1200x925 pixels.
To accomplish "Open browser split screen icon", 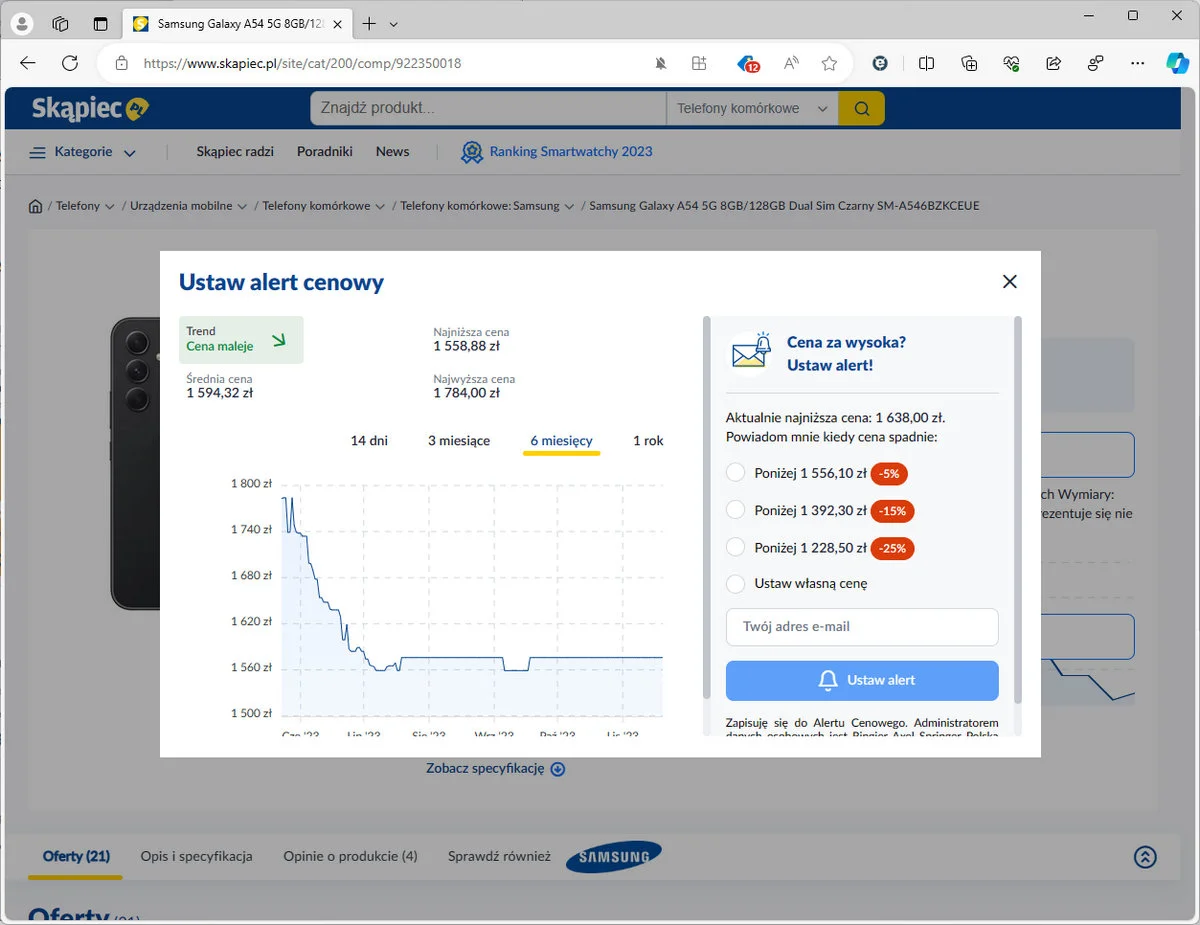I will [927, 63].
